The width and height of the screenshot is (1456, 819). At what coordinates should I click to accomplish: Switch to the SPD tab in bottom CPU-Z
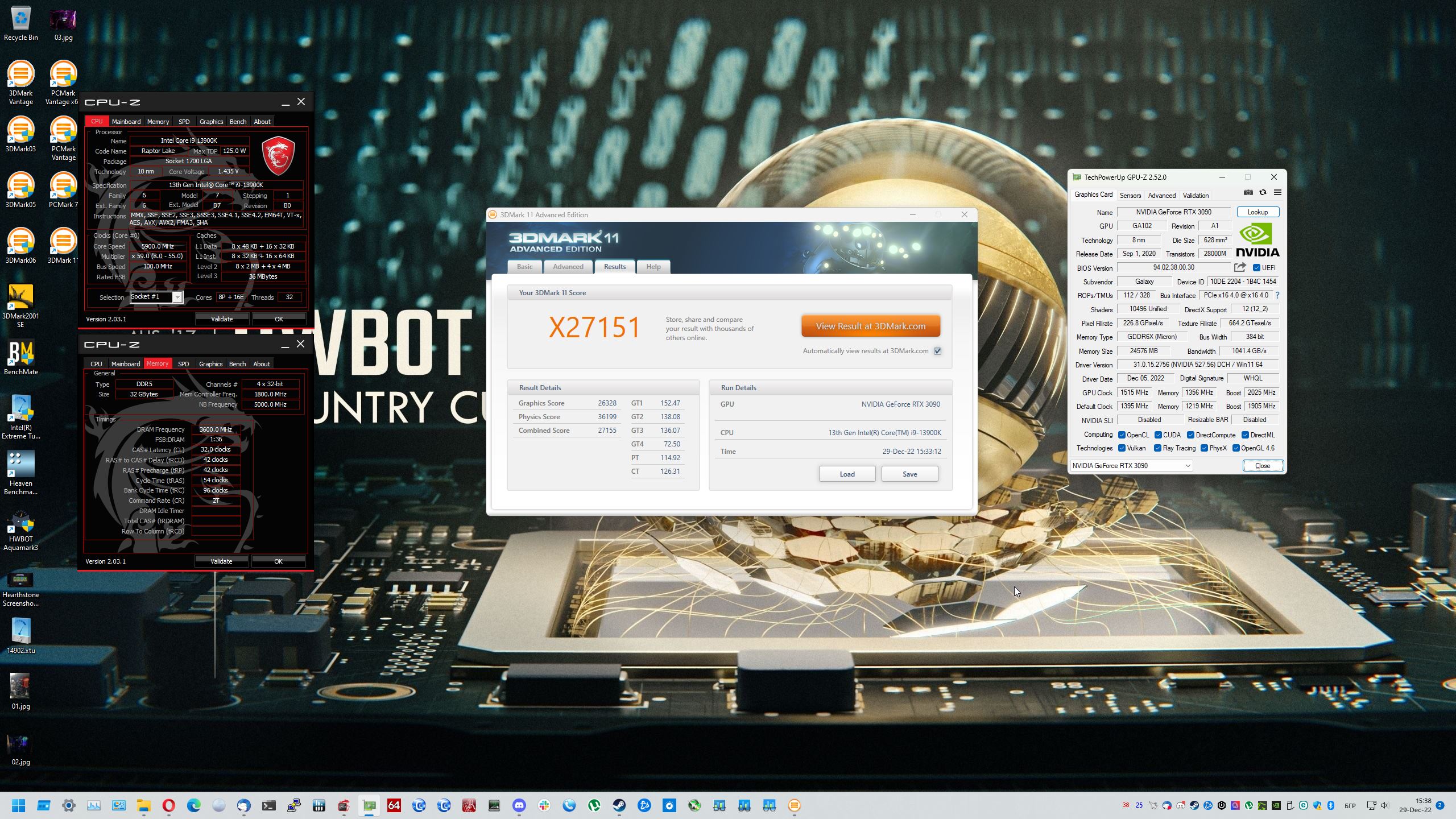point(183,364)
